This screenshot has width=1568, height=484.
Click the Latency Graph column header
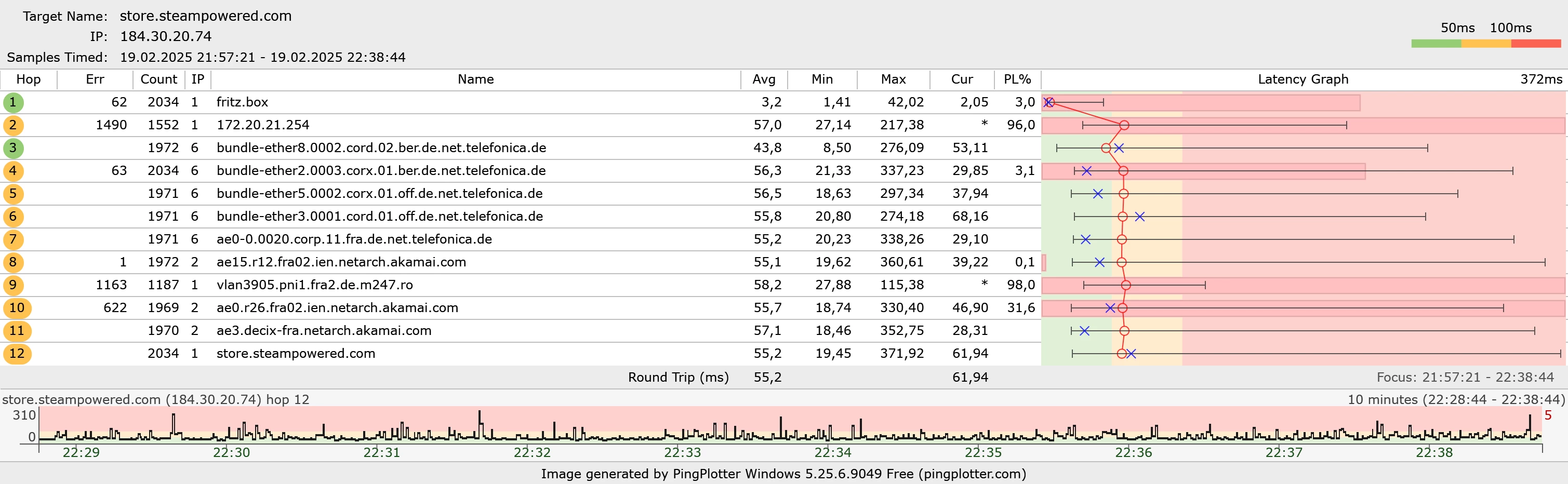coord(1303,79)
